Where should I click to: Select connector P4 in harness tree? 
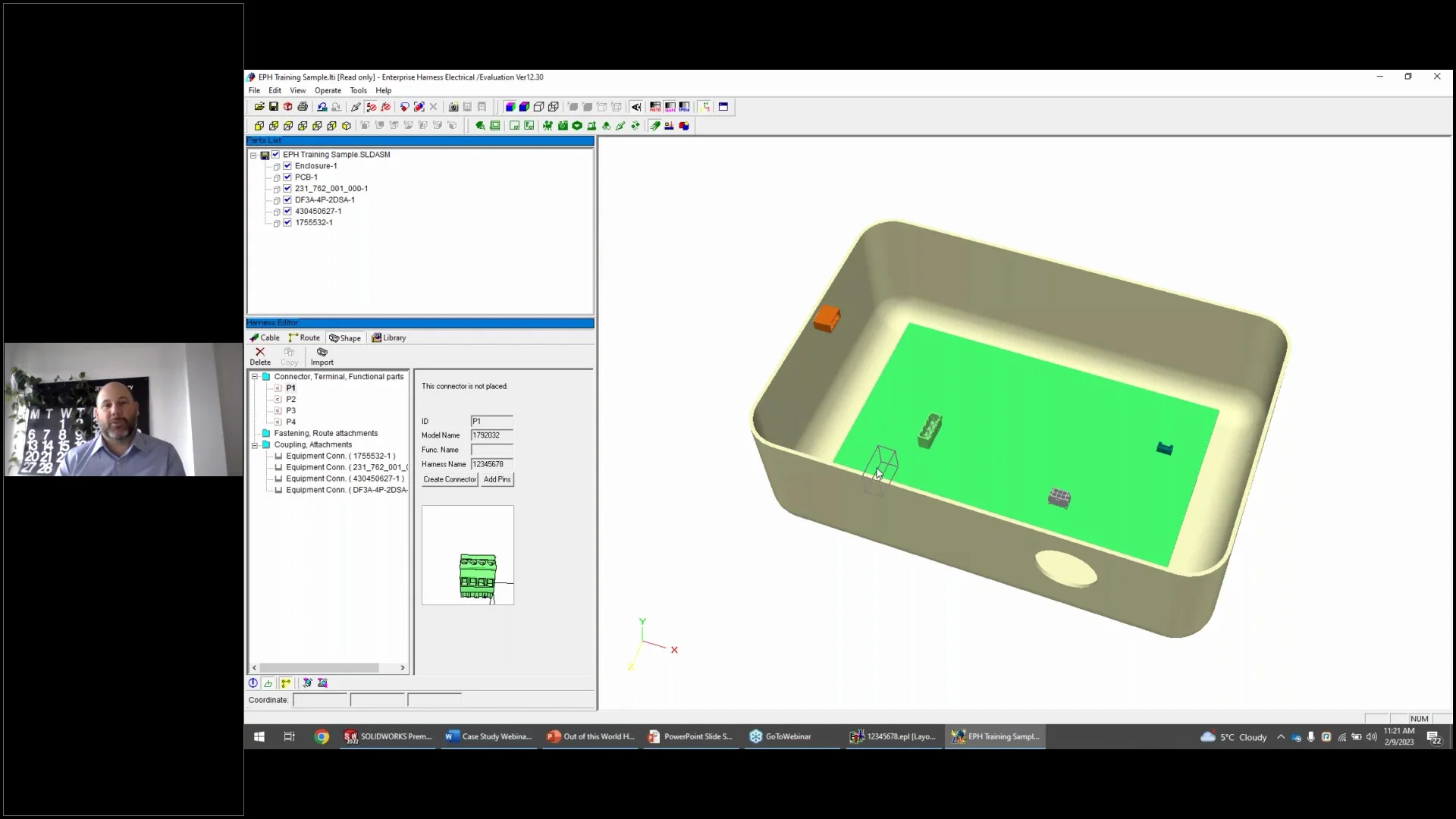click(291, 422)
